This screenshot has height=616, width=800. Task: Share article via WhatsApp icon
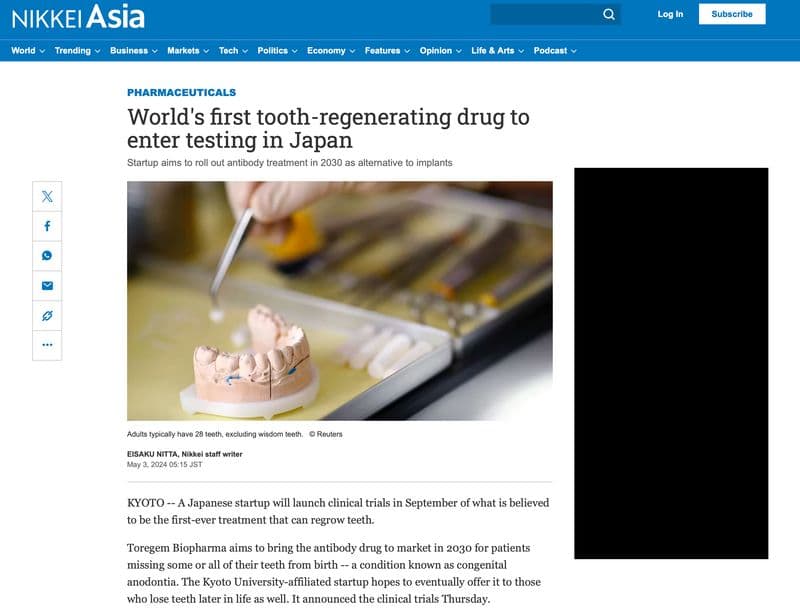tap(47, 256)
